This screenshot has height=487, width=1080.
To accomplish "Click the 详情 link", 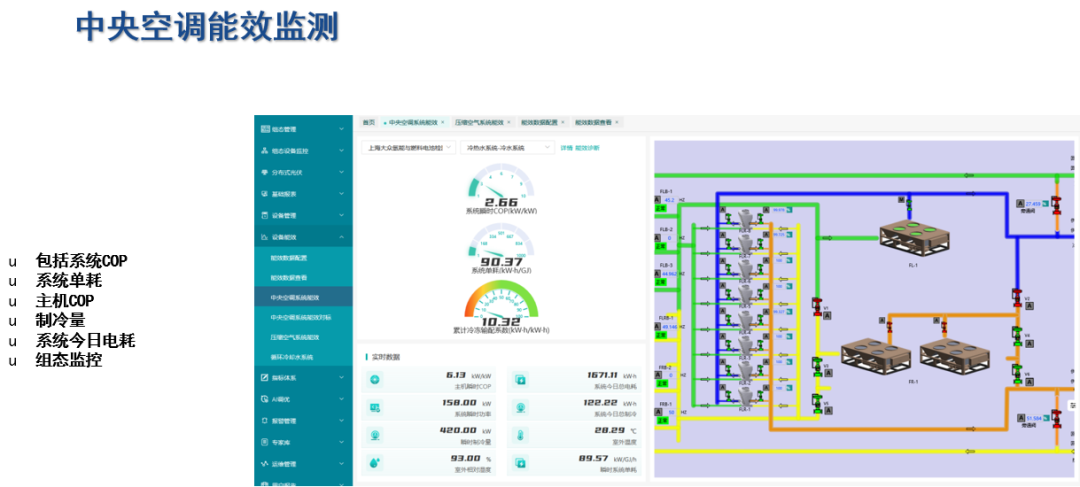I will click(566, 147).
